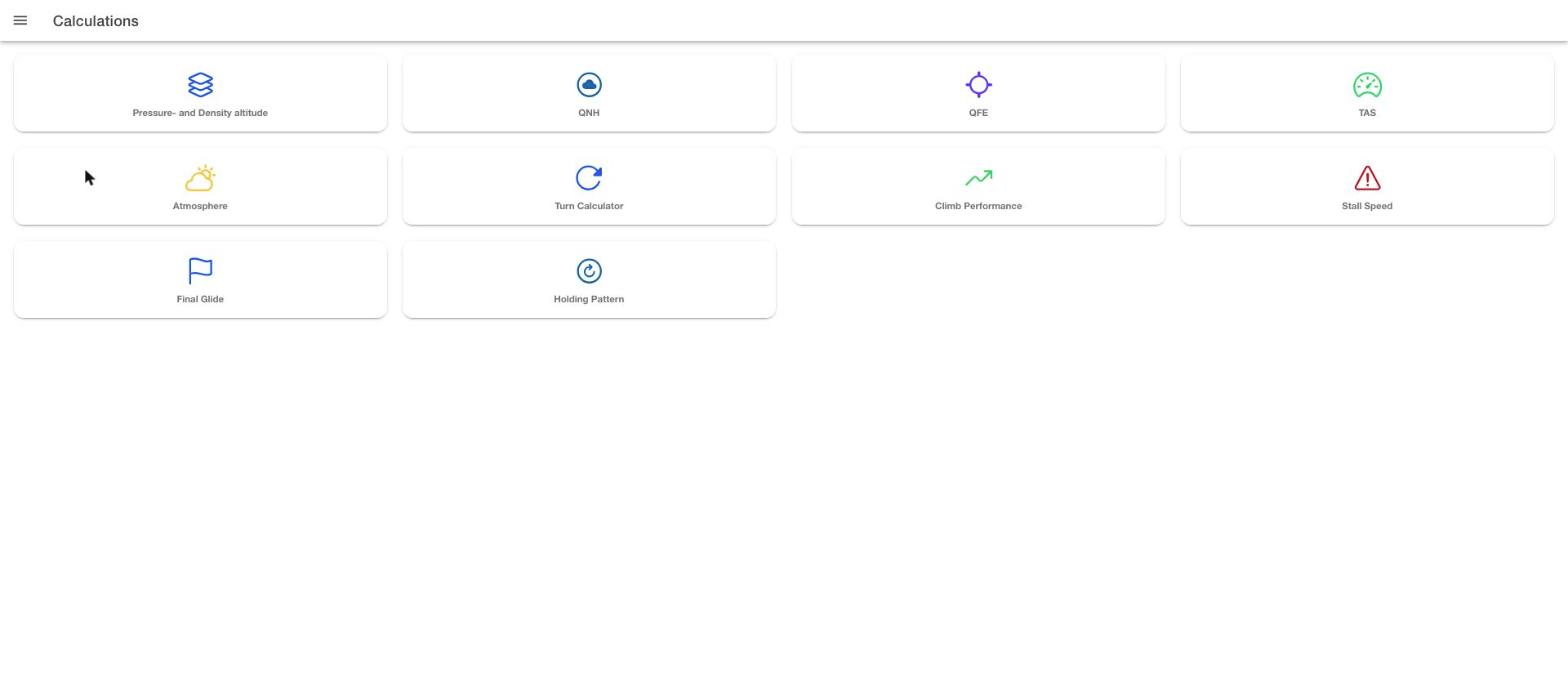Open Pressure- and Density altitude label
This screenshot has width=1568, height=688.
click(x=200, y=113)
